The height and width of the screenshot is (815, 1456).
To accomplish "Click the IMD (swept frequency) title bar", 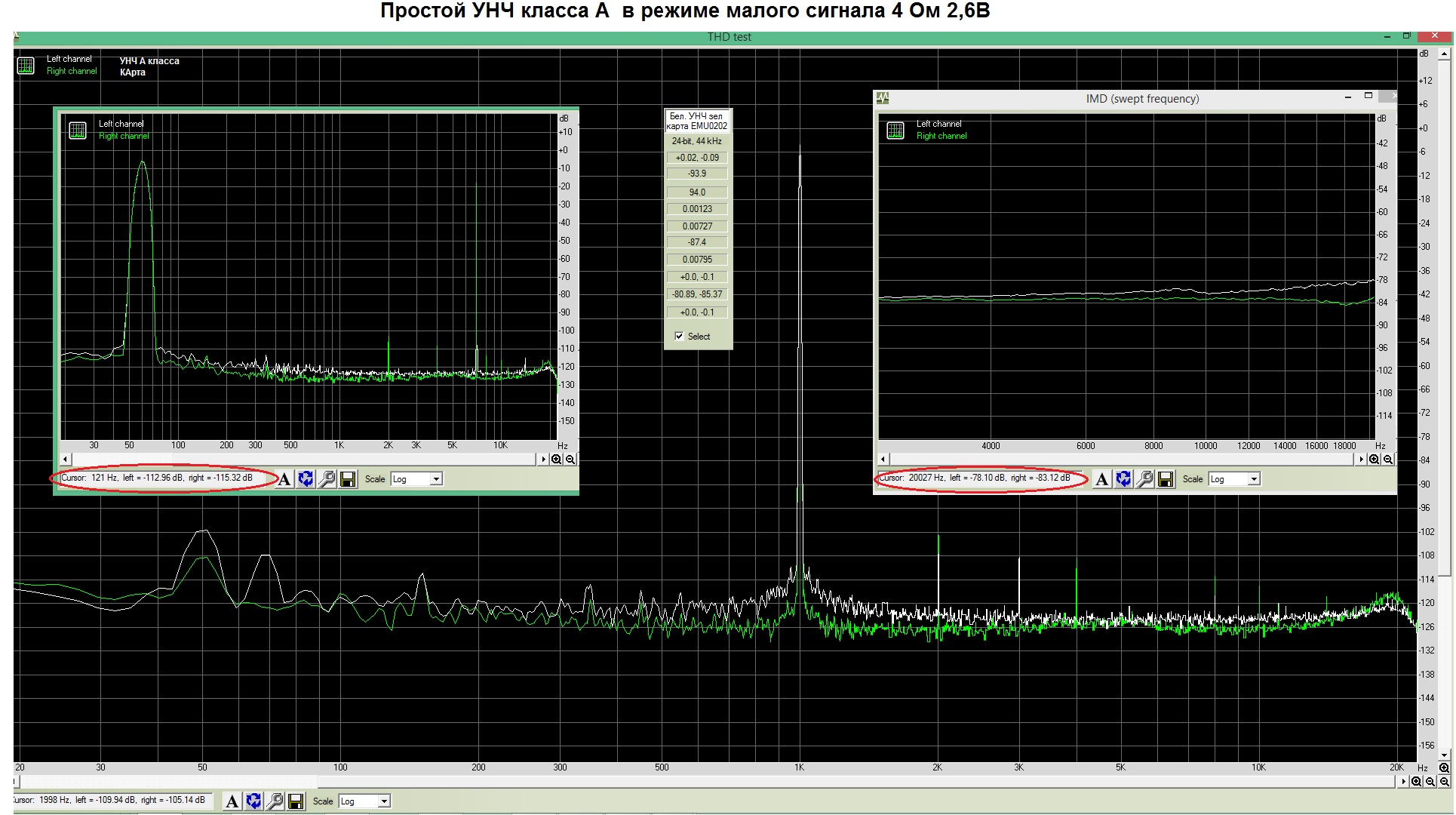I will 1141,99.
